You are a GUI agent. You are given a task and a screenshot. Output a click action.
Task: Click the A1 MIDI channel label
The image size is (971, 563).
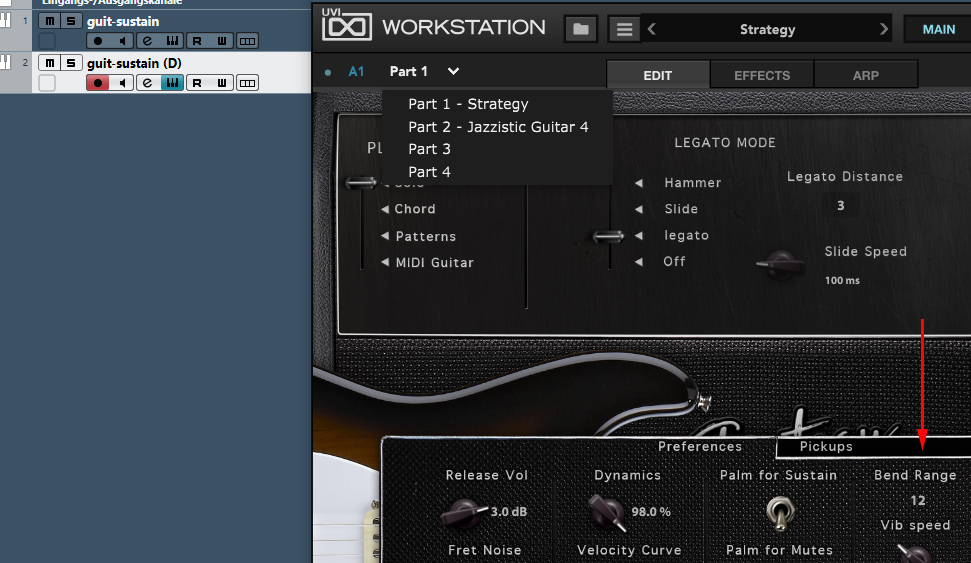(356, 71)
